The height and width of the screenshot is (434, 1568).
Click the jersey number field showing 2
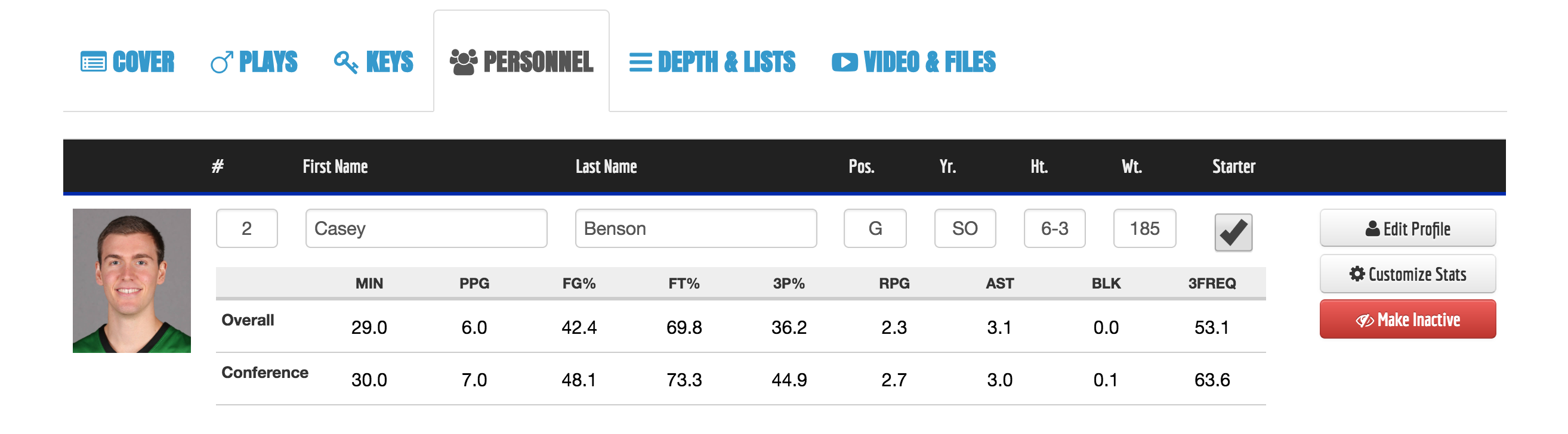[246, 228]
